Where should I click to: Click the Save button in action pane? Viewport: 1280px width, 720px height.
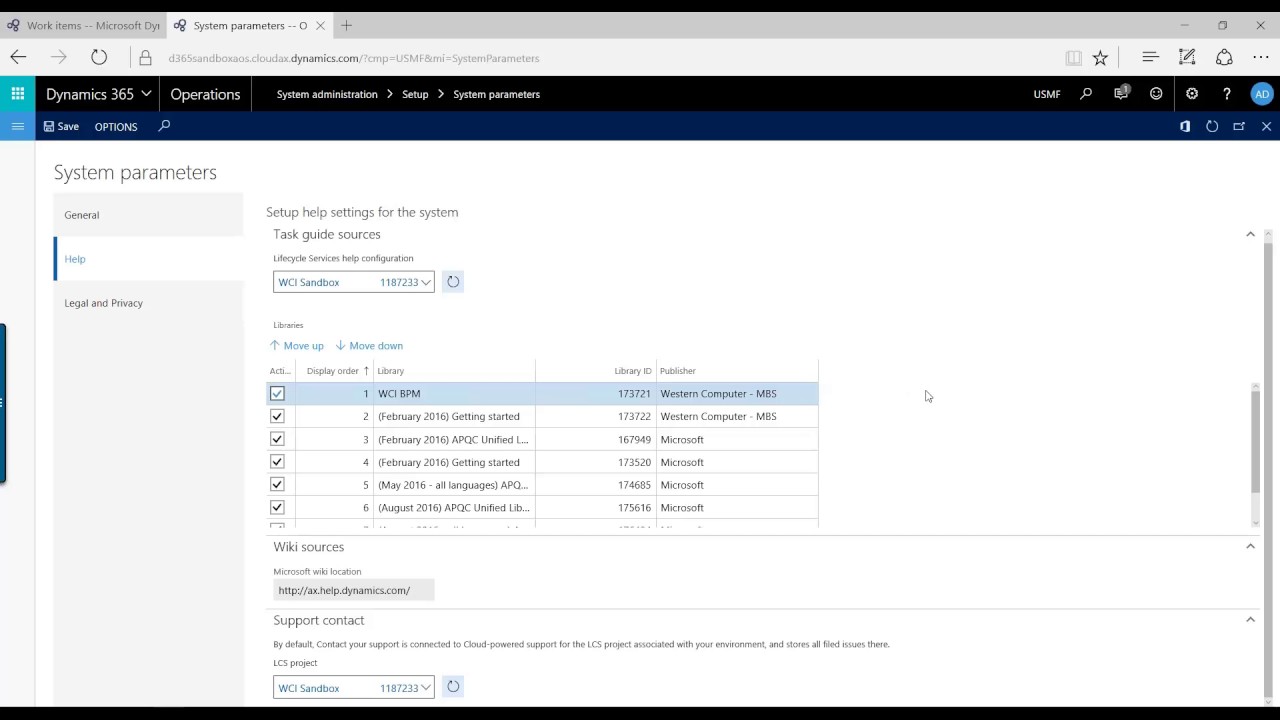pyautogui.click(x=61, y=127)
